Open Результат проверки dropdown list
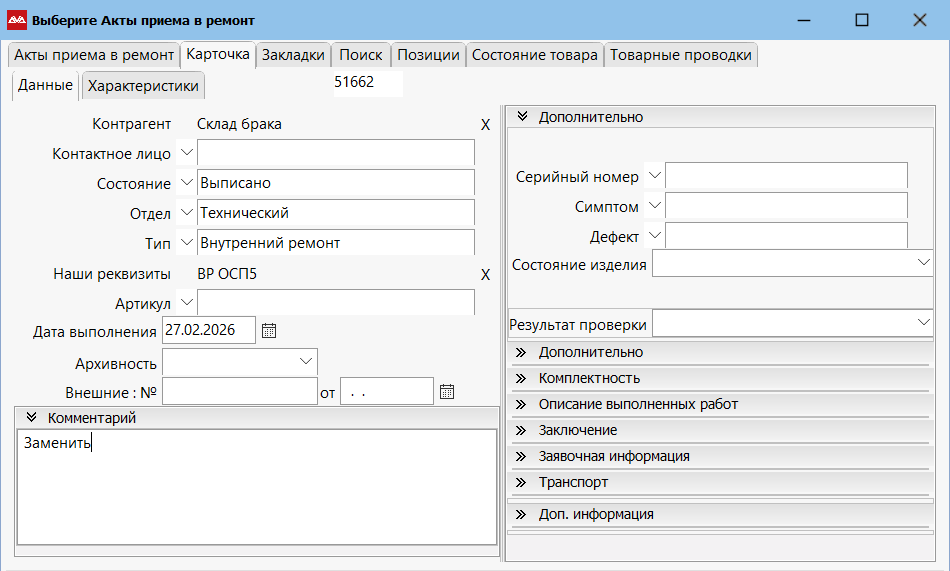950x571 pixels. (x=922, y=323)
